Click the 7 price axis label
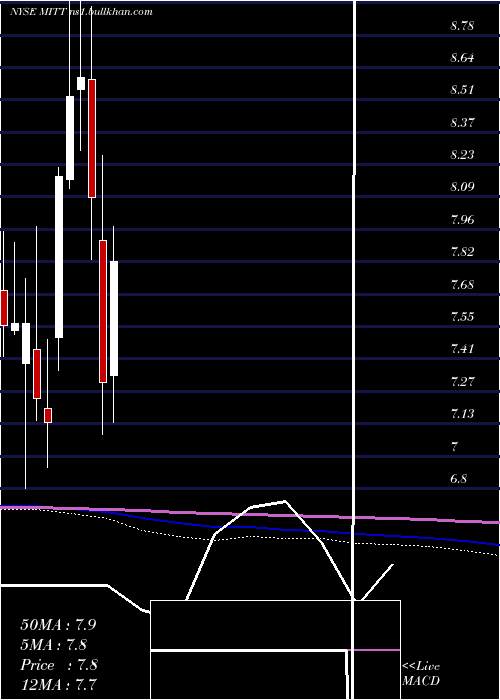This screenshot has width=500, height=700. [455, 446]
